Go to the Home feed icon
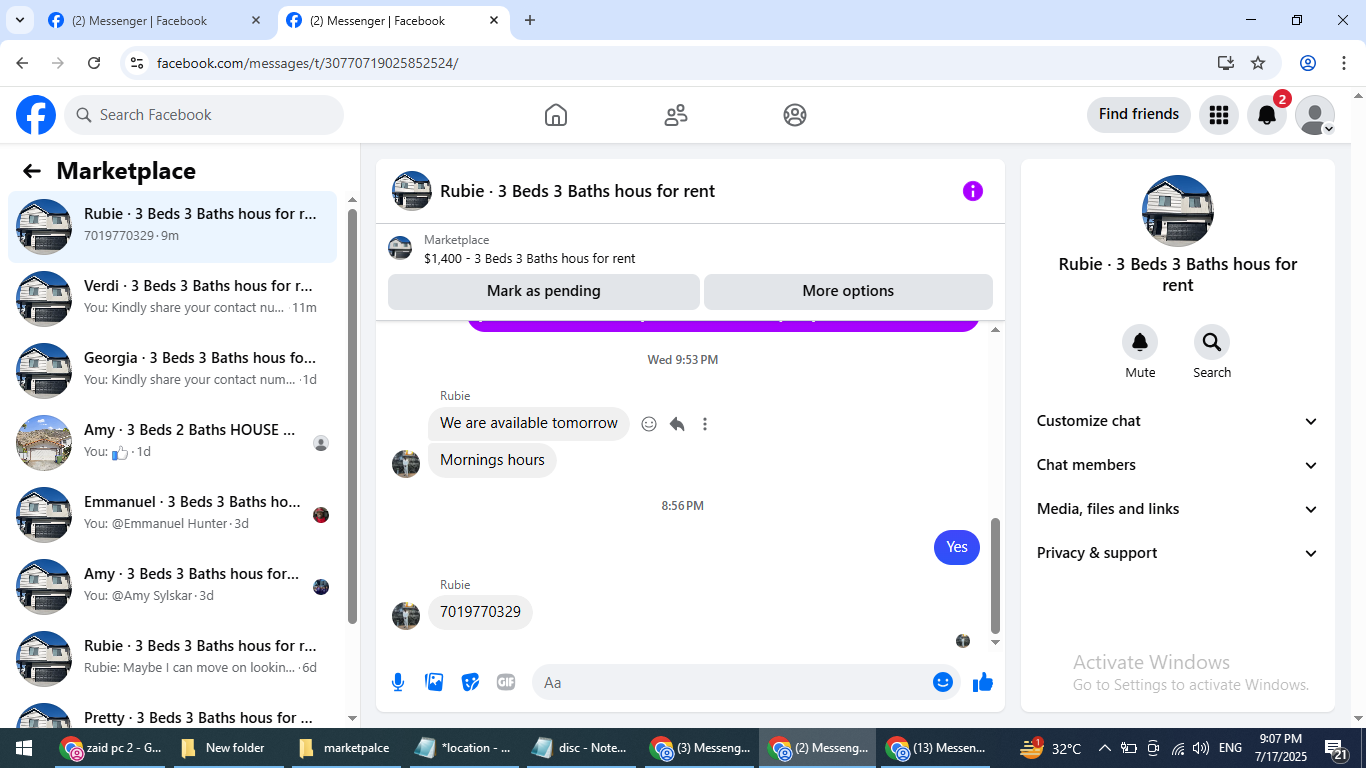 point(556,115)
